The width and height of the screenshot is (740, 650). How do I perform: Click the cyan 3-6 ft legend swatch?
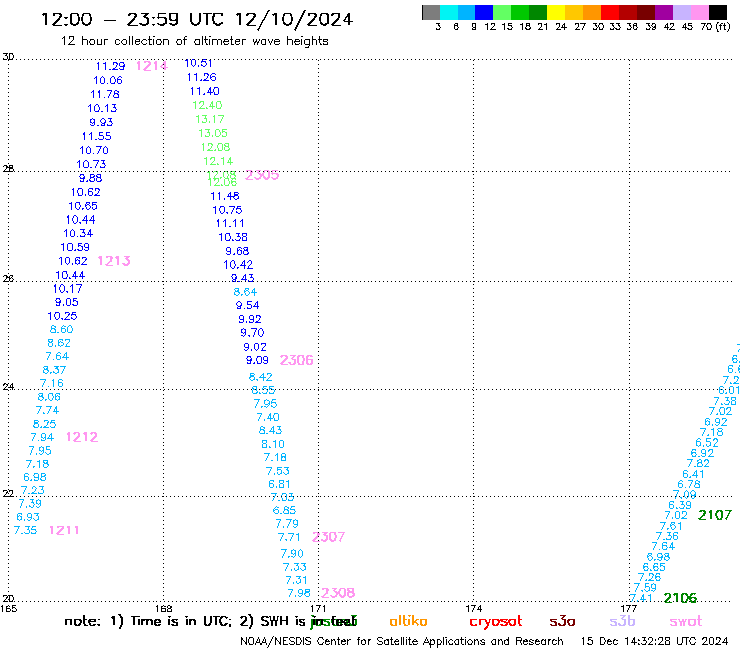(449, 12)
